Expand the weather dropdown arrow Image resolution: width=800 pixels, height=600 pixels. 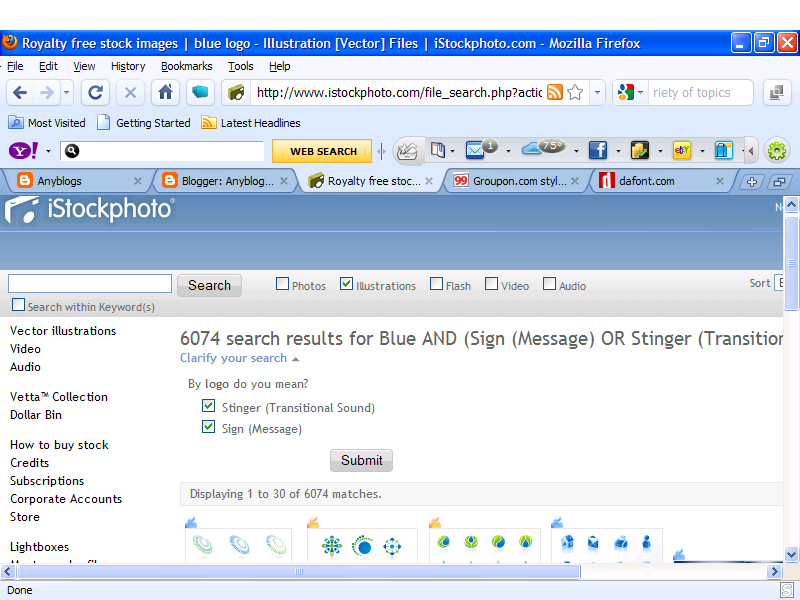coord(576,151)
